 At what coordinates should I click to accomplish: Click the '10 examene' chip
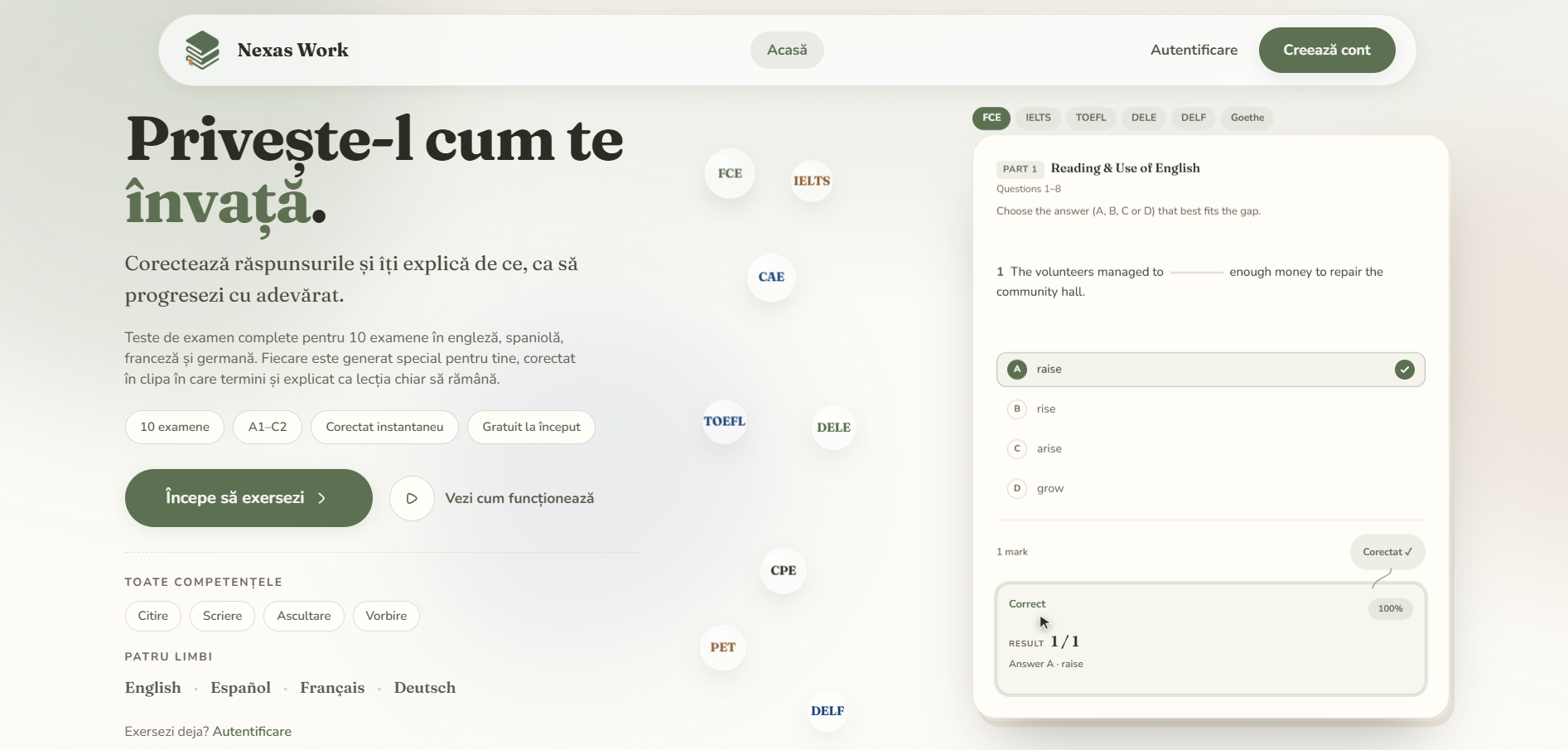[175, 427]
